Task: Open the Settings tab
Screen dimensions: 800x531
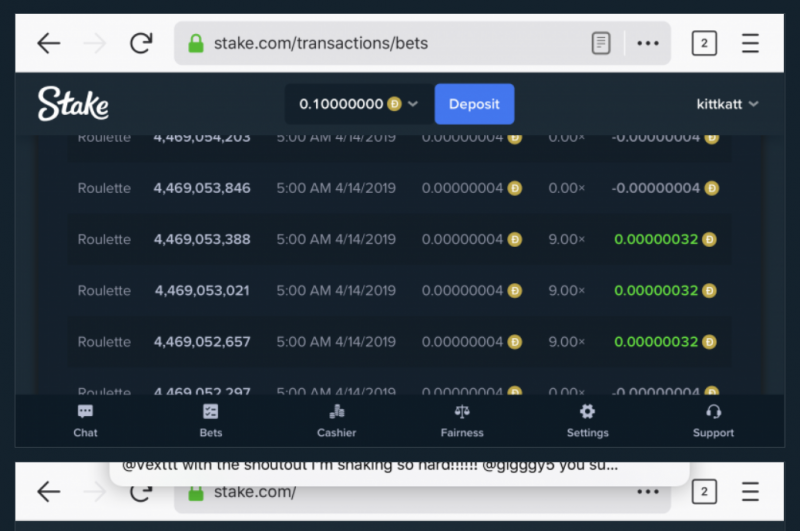Action: click(588, 421)
